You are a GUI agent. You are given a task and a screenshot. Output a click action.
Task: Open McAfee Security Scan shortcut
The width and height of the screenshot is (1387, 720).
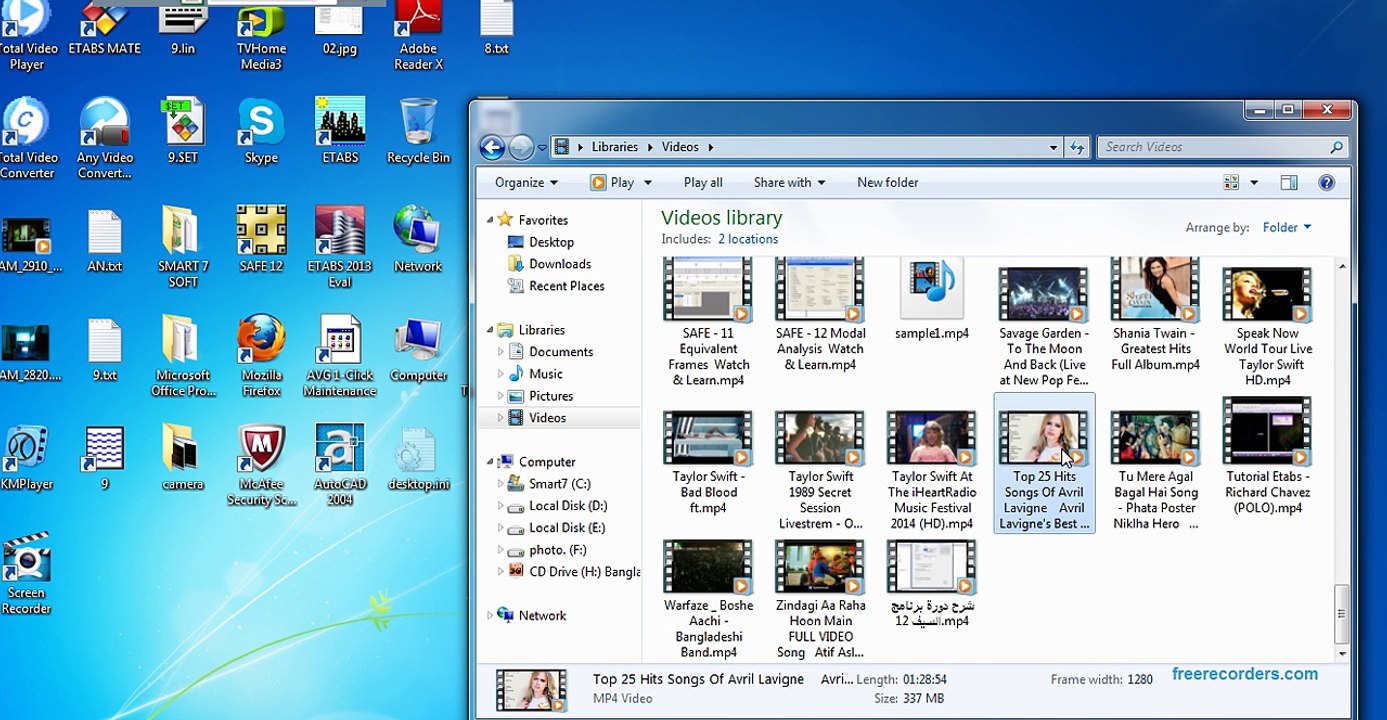[261, 465]
